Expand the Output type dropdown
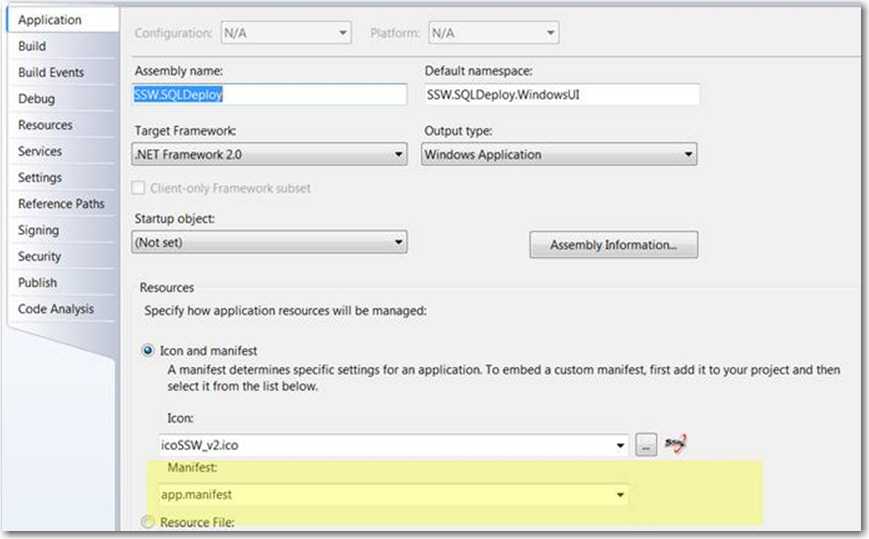 click(x=559, y=155)
